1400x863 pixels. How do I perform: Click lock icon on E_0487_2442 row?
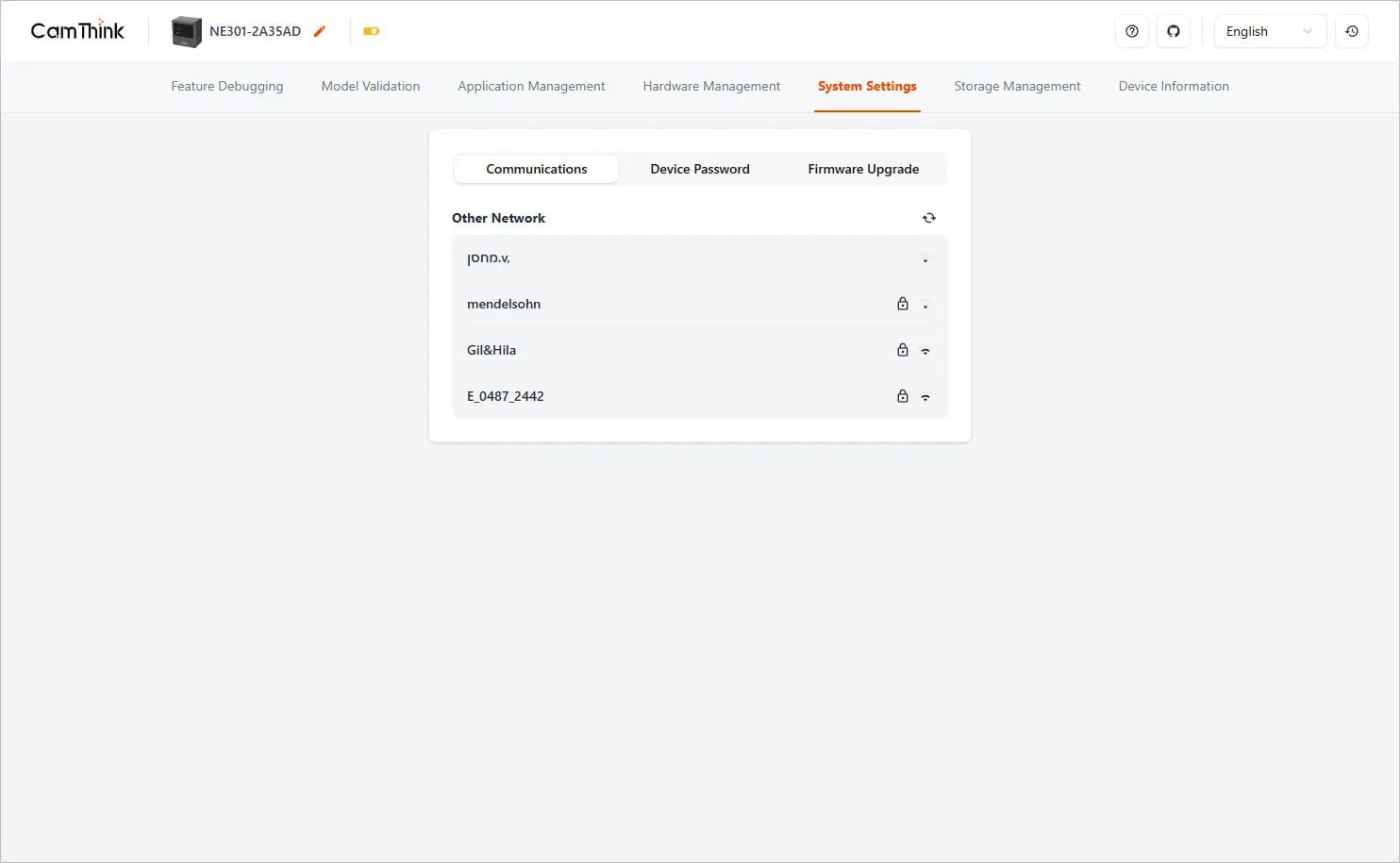click(x=903, y=396)
